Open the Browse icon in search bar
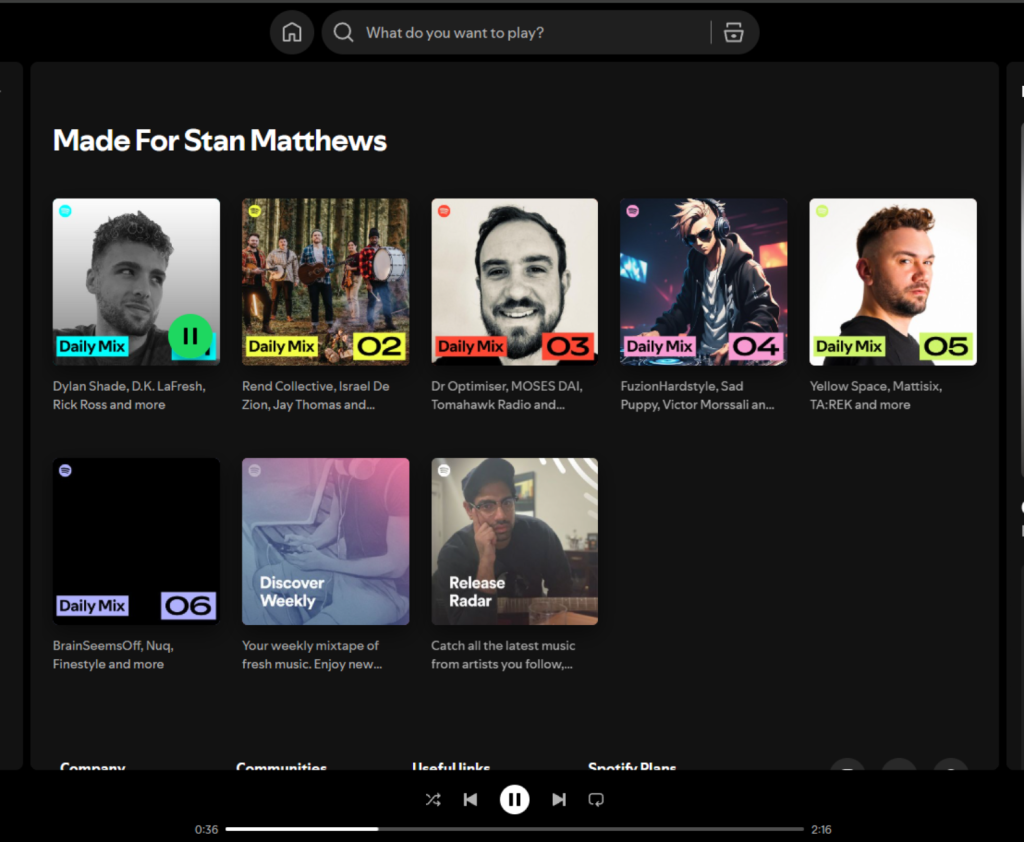Image resolution: width=1024 pixels, height=842 pixels. pos(733,33)
